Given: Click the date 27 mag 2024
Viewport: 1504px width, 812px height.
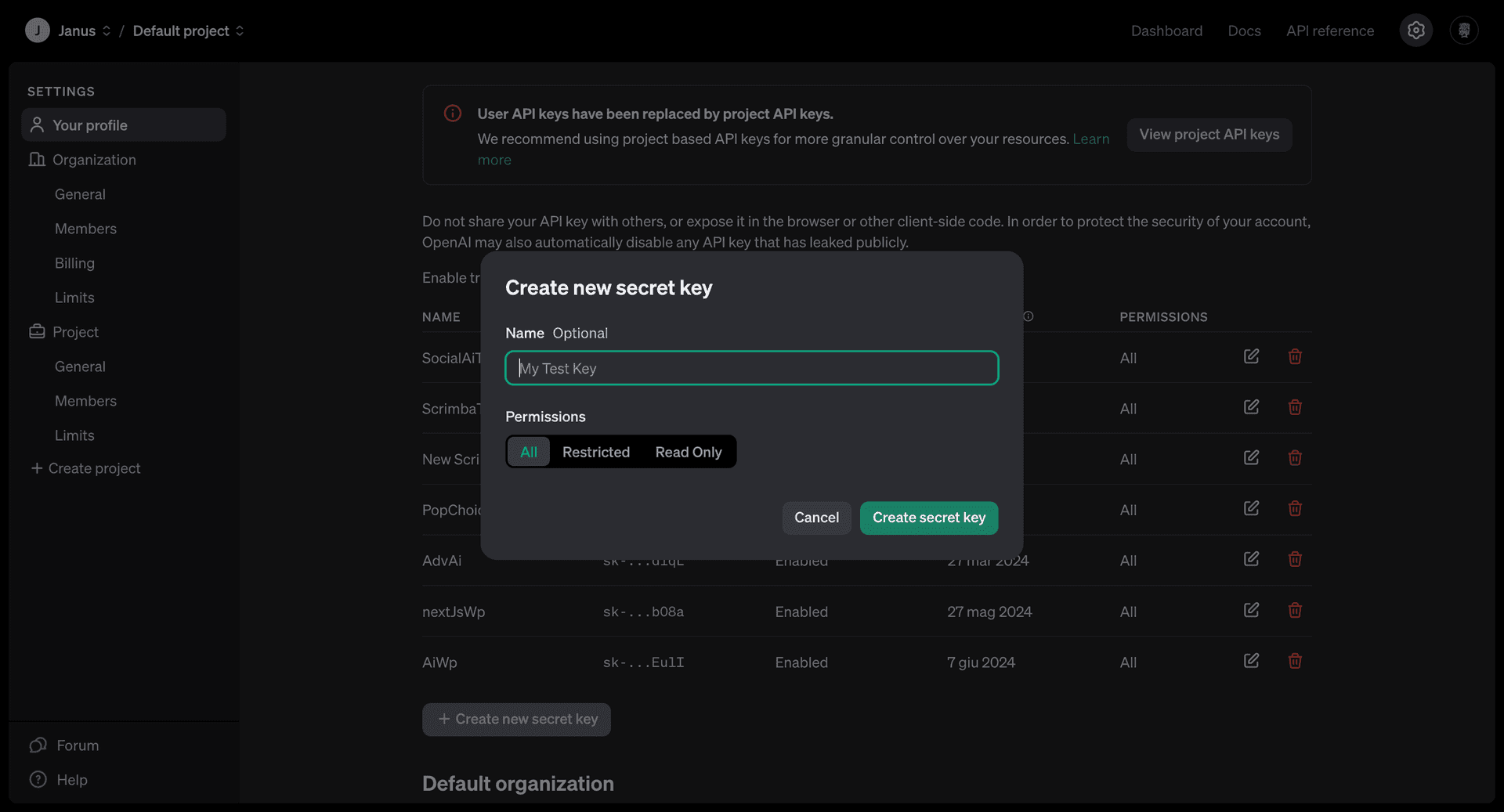Looking at the screenshot, I should click(989, 612).
